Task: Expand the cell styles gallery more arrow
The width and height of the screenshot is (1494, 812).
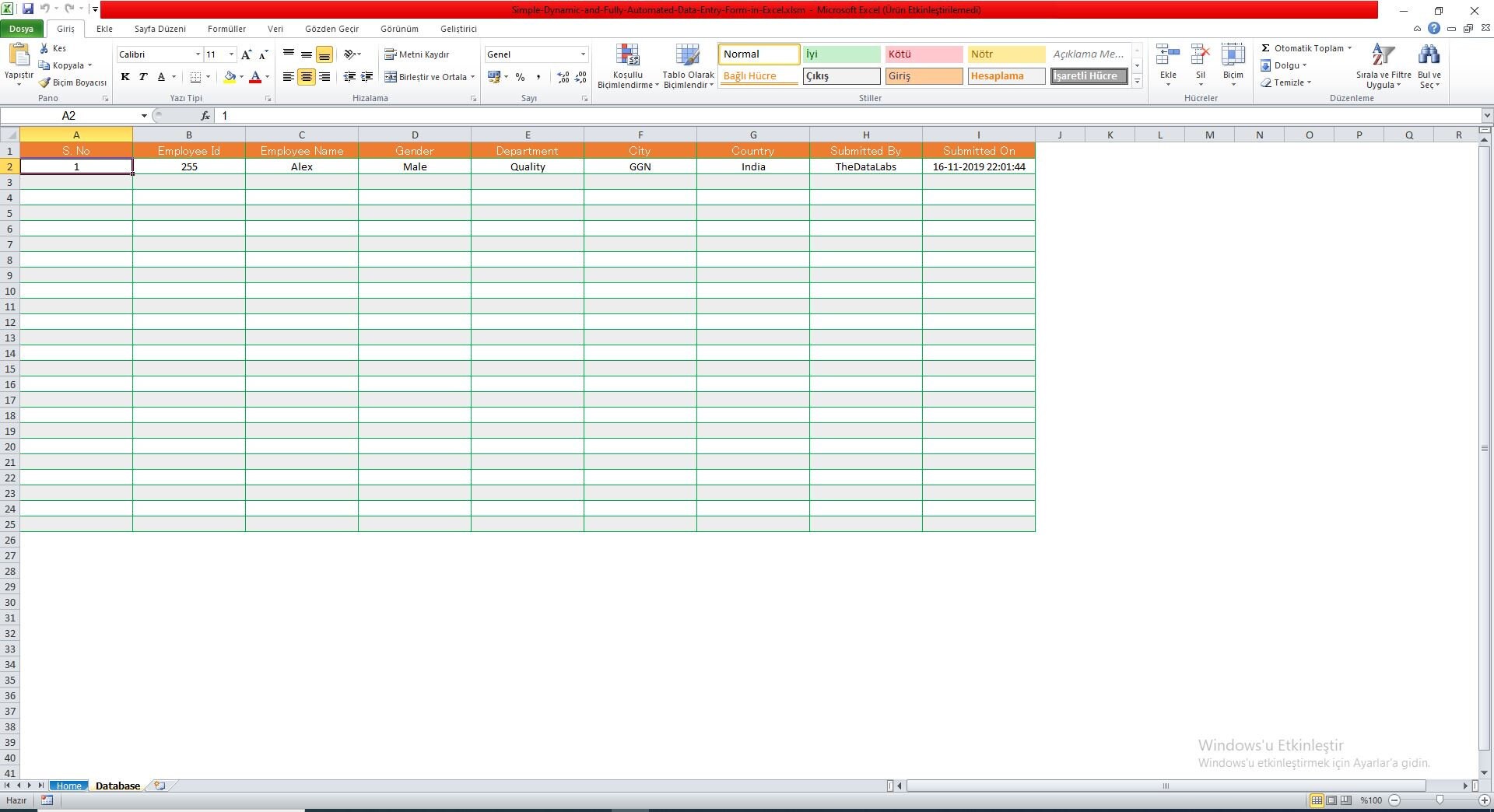Action: (x=1137, y=81)
